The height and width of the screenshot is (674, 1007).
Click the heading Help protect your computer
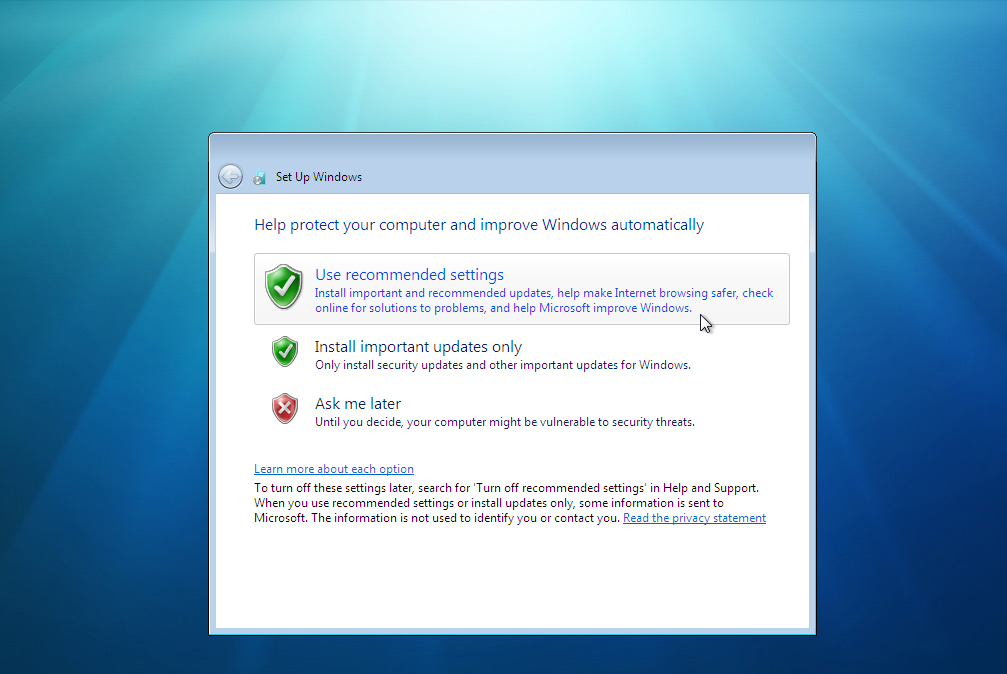pos(479,225)
